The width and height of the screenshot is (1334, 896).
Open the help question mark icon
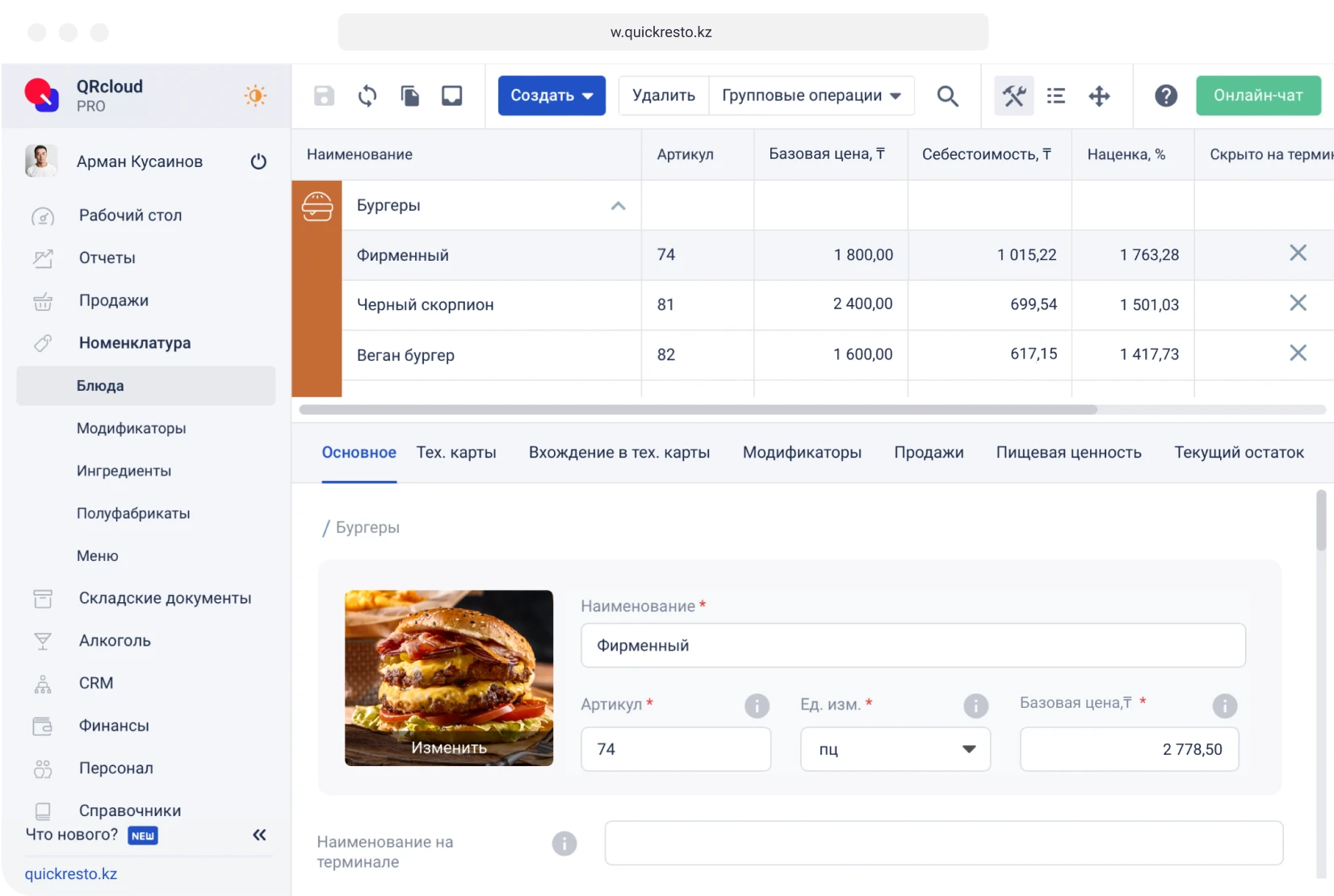[1166, 95]
